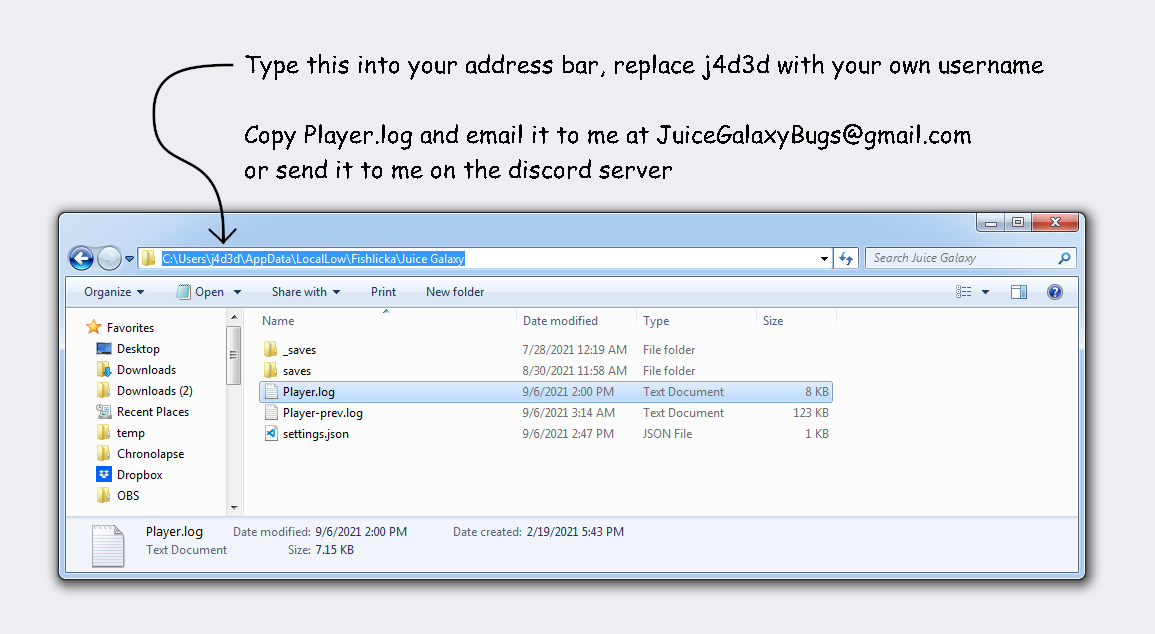Screen dimensions: 1155x634
Task: Select Chronolapse in the navigation pane
Action: click(150, 454)
